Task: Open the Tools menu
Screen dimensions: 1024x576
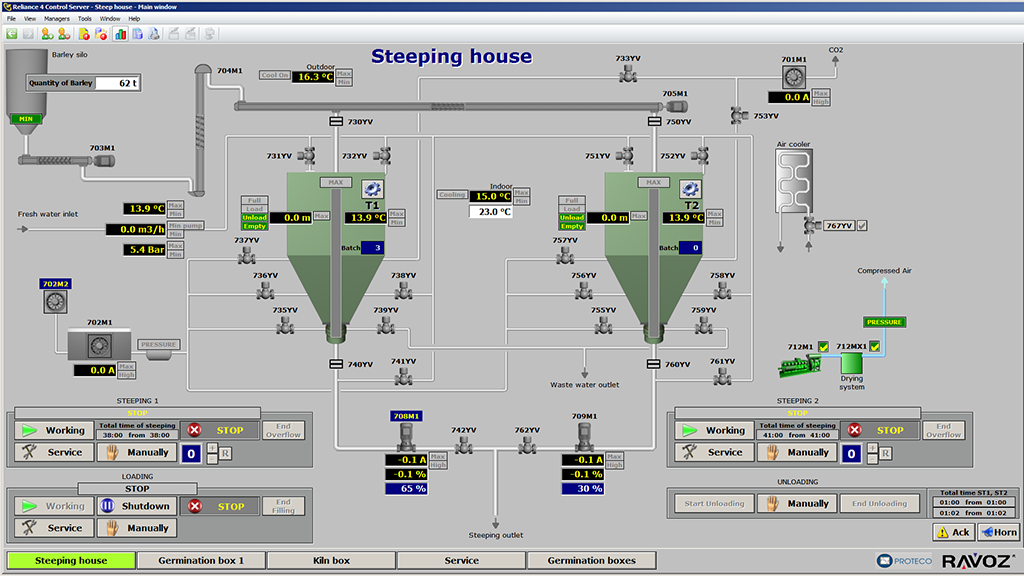Action: coord(85,19)
